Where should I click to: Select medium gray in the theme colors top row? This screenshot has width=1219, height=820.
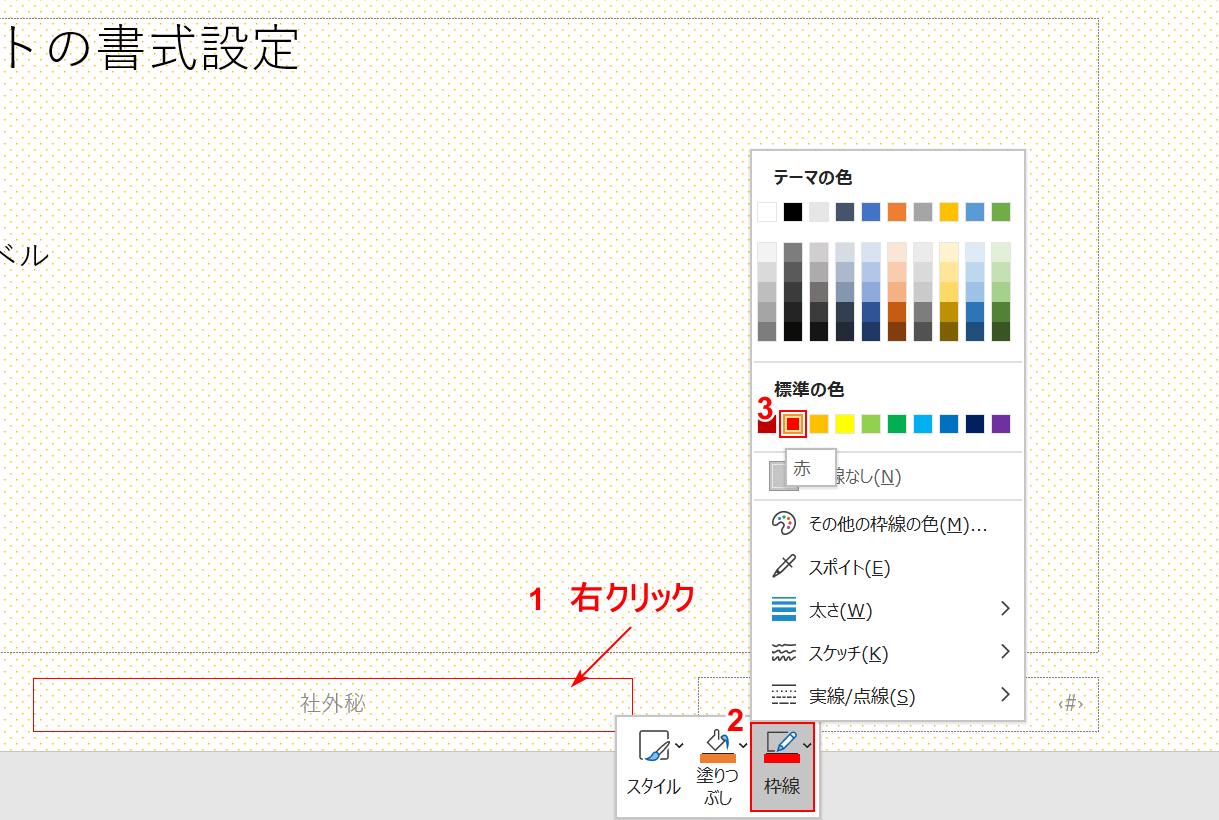pos(923,212)
